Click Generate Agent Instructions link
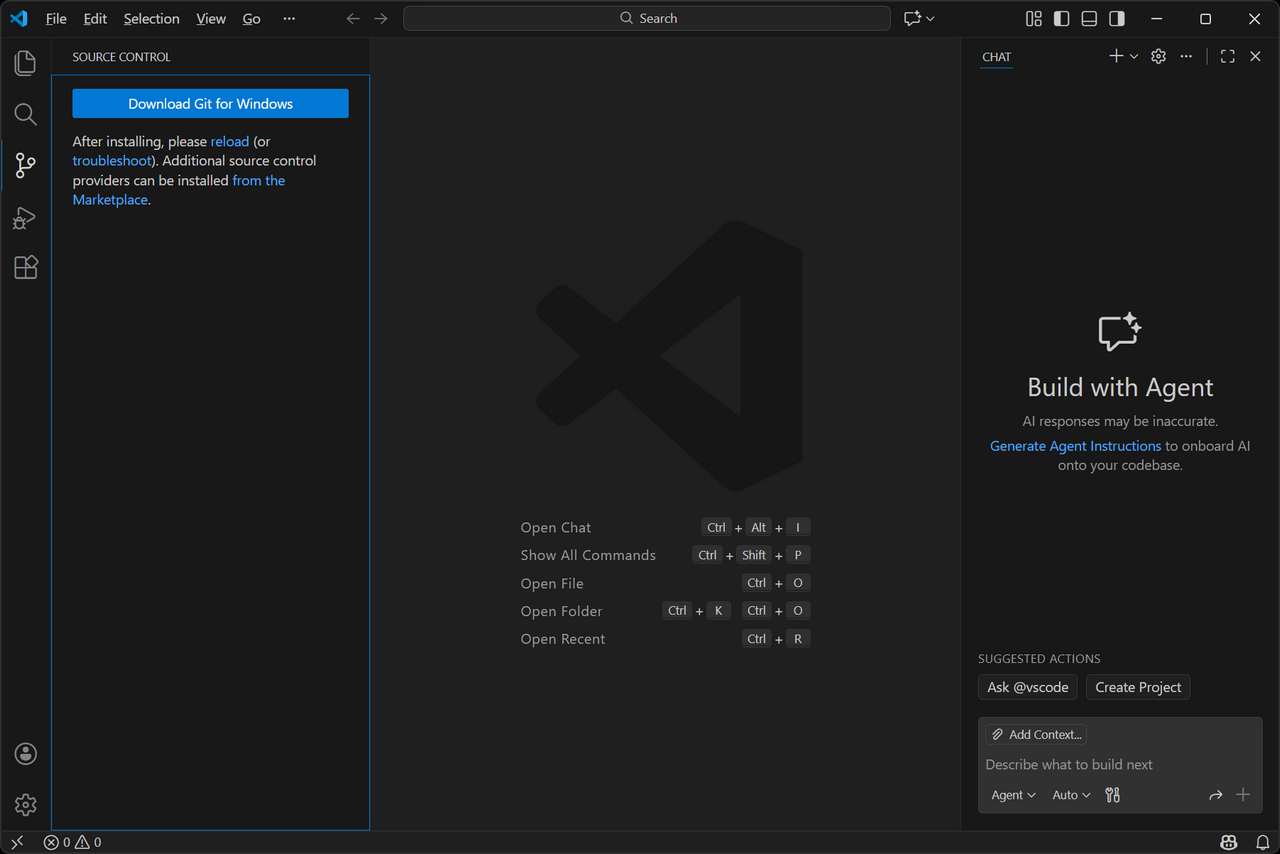Viewport: 1280px width, 854px height. (1075, 446)
